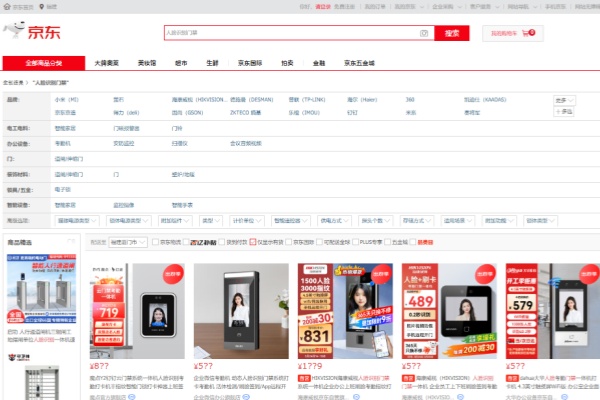Click the 会议音频视频 category filter

tap(246, 144)
